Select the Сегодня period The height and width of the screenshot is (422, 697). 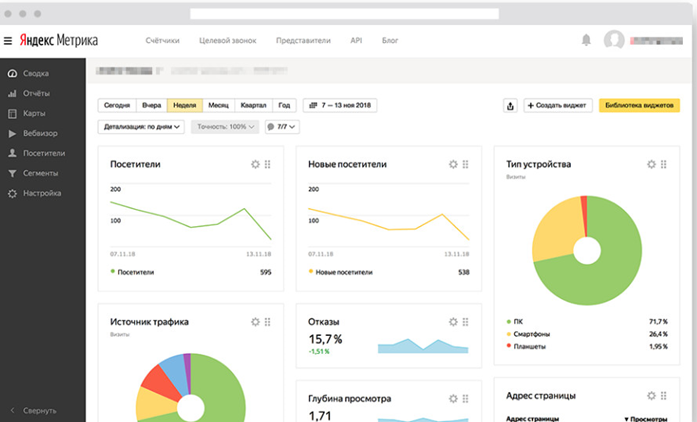pyautogui.click(x=117, y=105)
